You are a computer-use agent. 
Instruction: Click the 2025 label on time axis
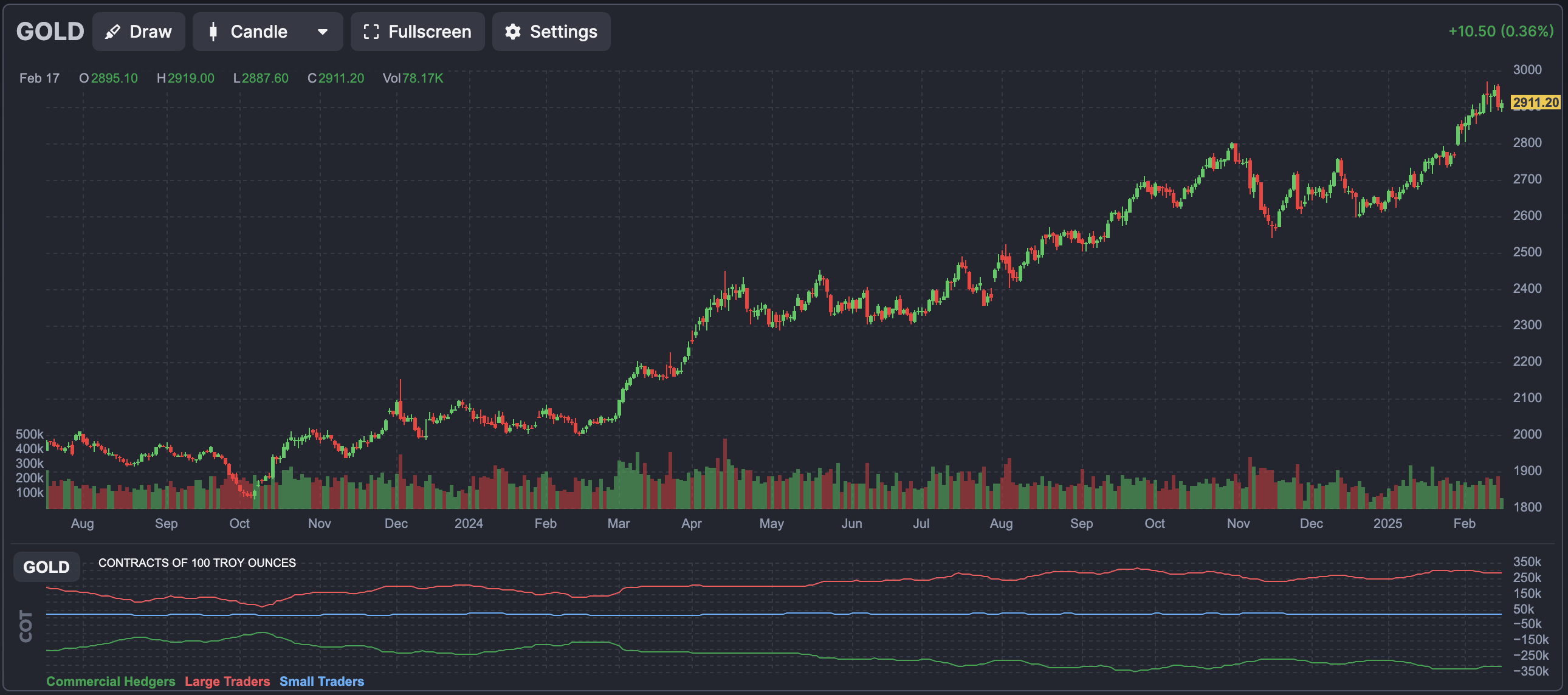click(x=1387, y=524)
